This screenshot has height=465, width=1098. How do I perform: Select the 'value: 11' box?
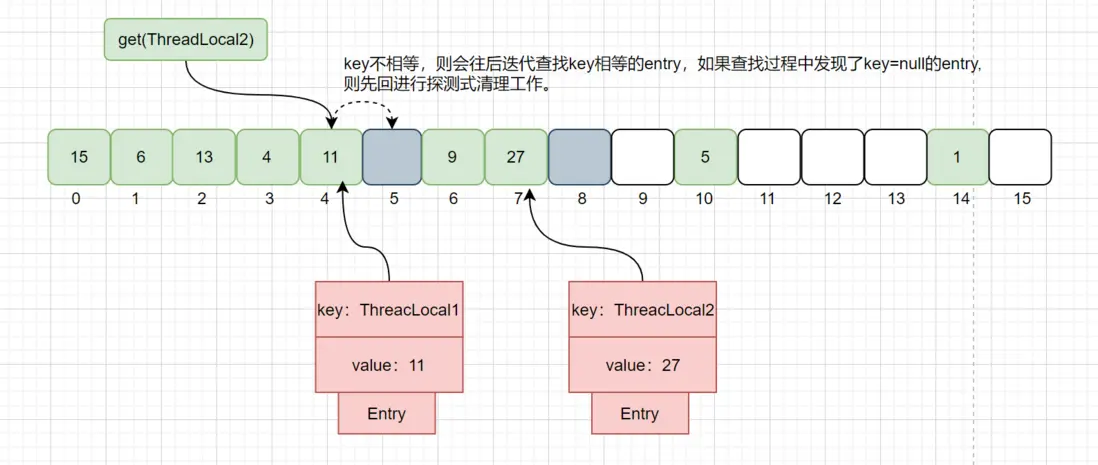387,365
